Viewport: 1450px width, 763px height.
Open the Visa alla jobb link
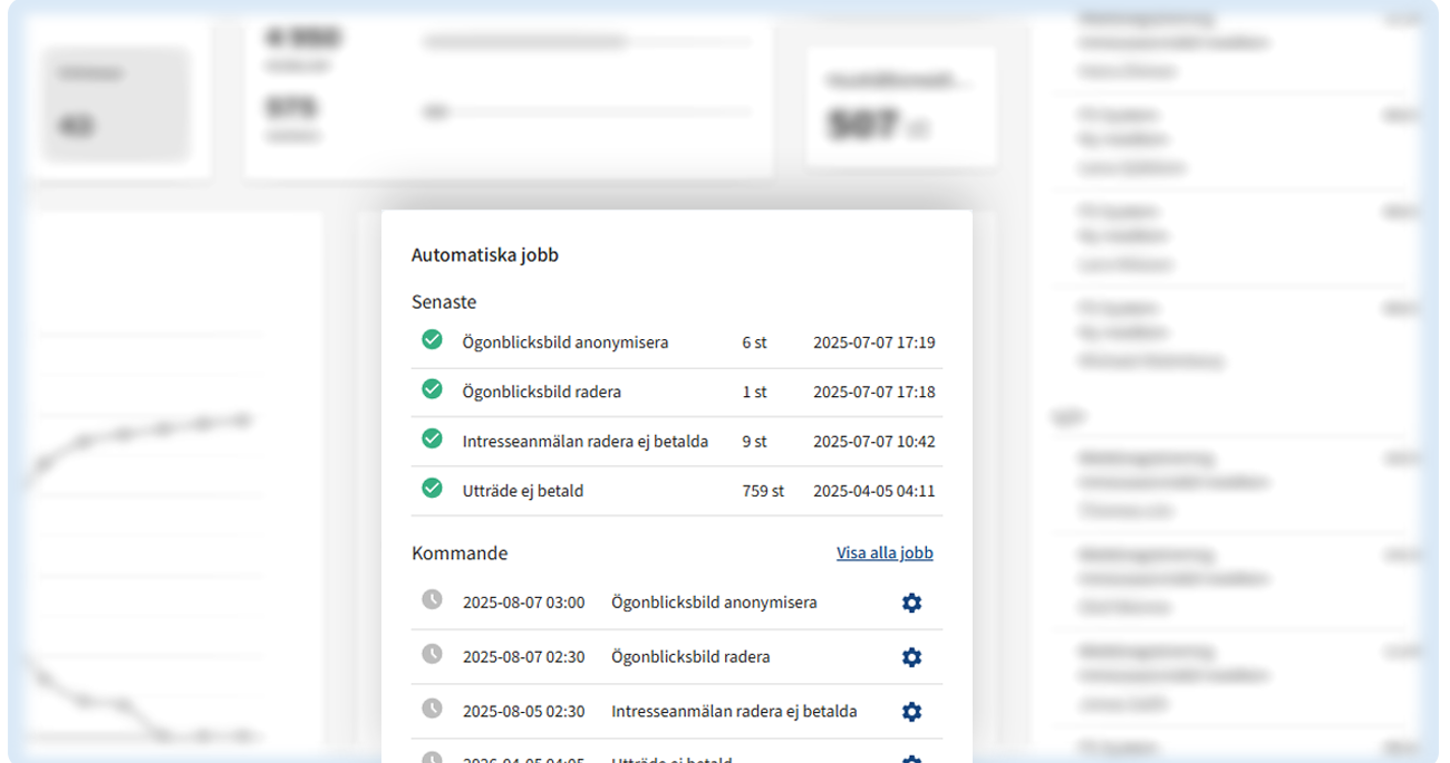(x=884, y=553)
